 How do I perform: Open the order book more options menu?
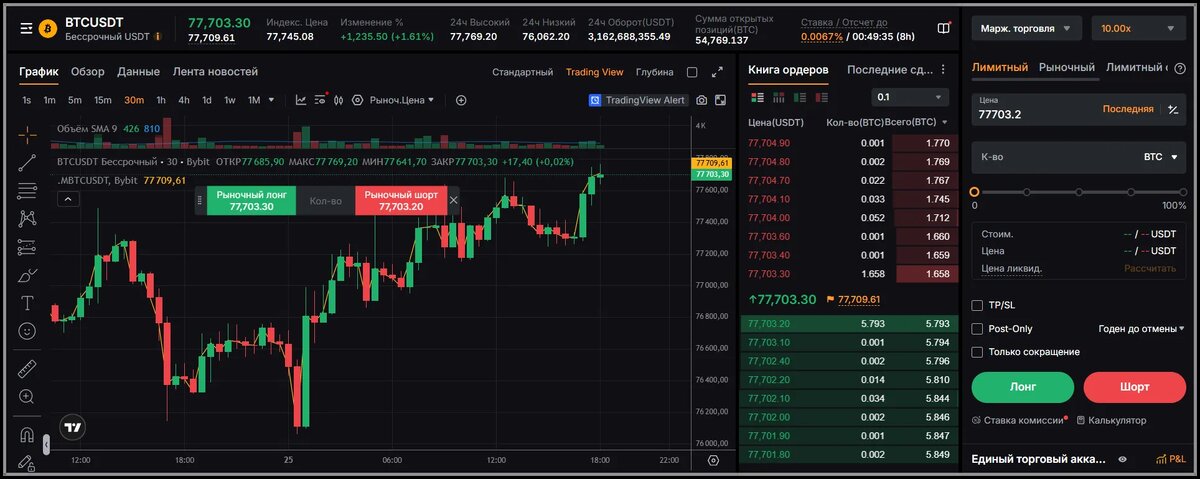tap(942, 70)
